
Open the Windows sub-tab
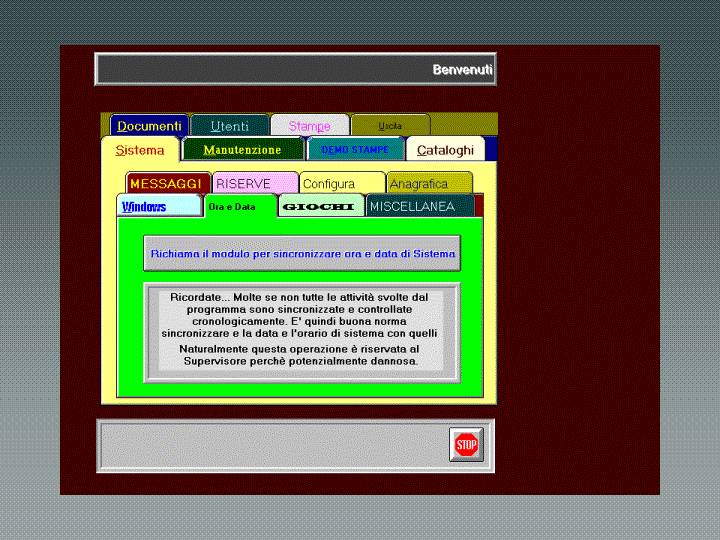[x=156, y=207]
